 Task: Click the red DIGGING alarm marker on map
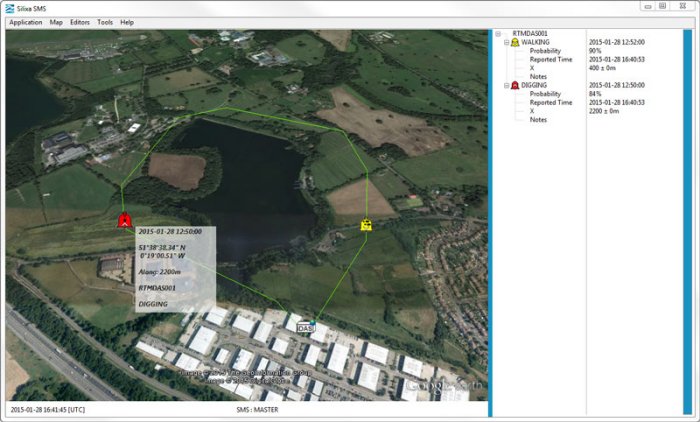pyautogui.click(x=124, y=220)
